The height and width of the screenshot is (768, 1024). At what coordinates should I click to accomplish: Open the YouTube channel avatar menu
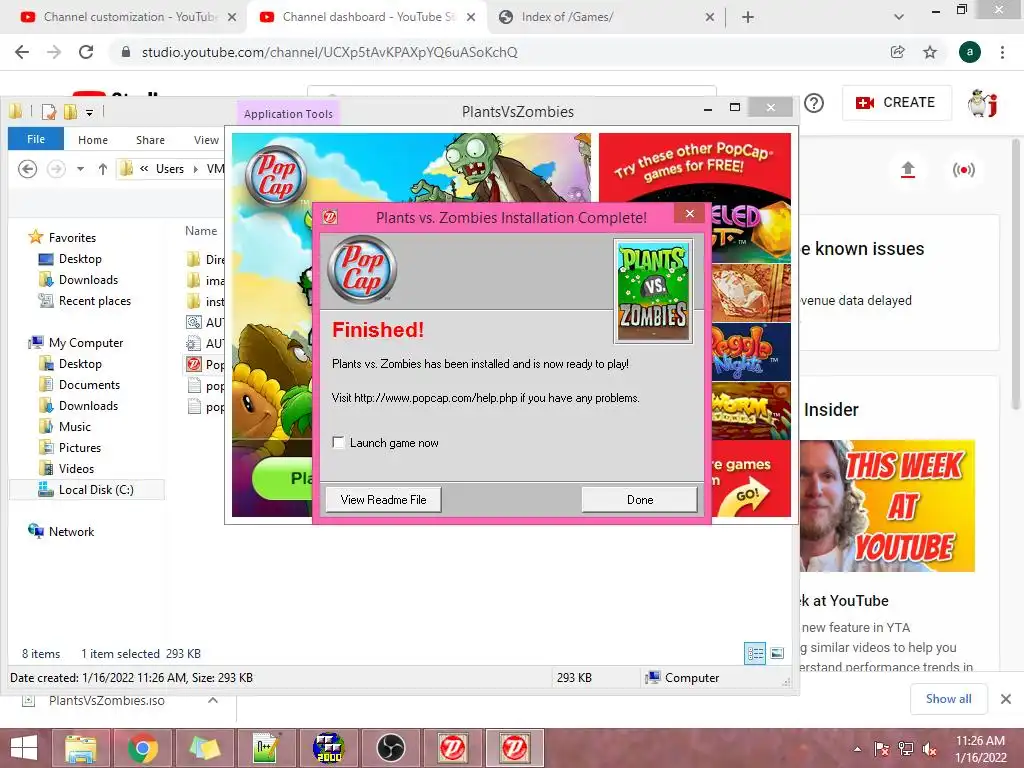pos(983,103)
